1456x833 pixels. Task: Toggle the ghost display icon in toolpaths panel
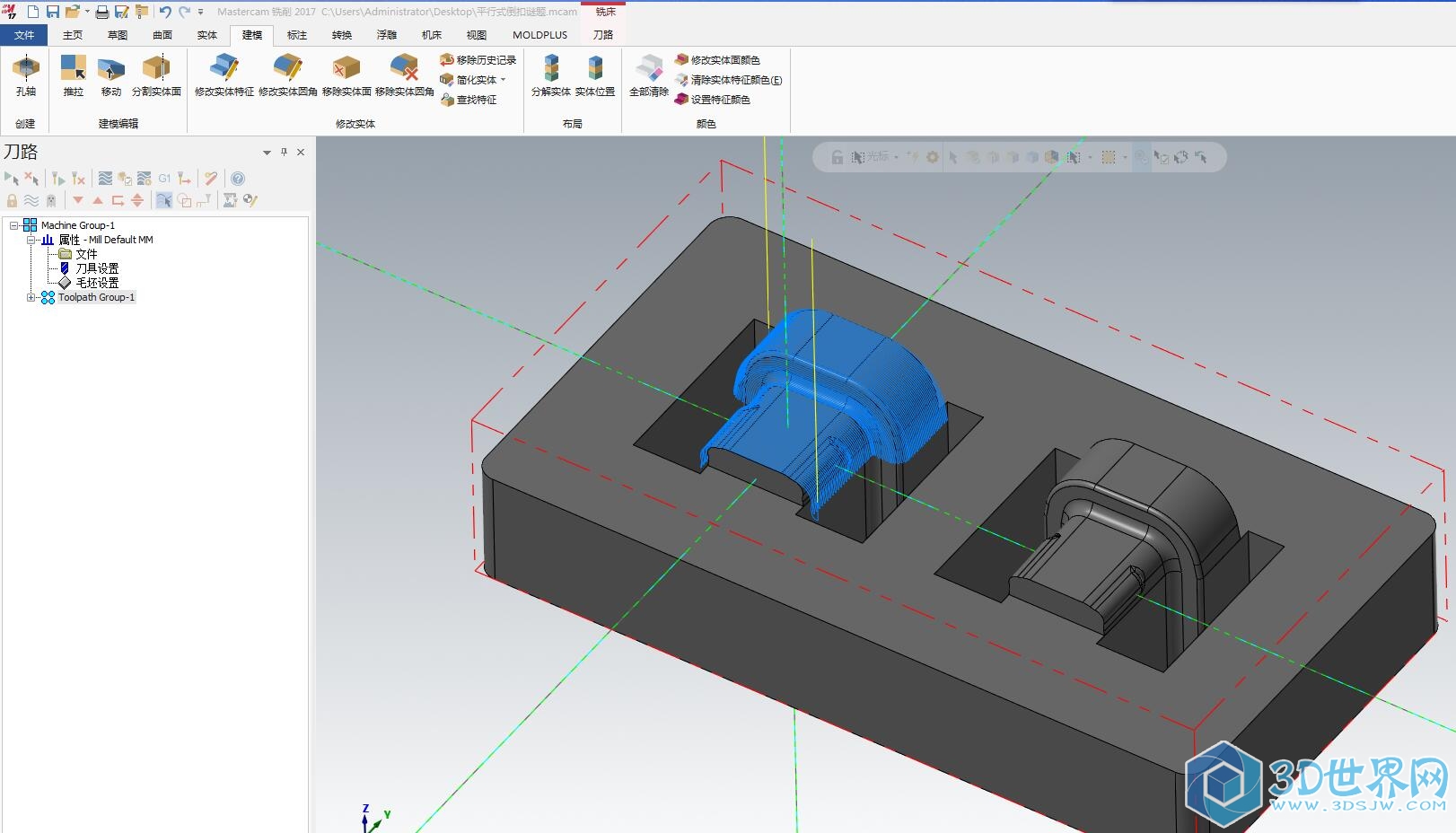tap(51, 200)
